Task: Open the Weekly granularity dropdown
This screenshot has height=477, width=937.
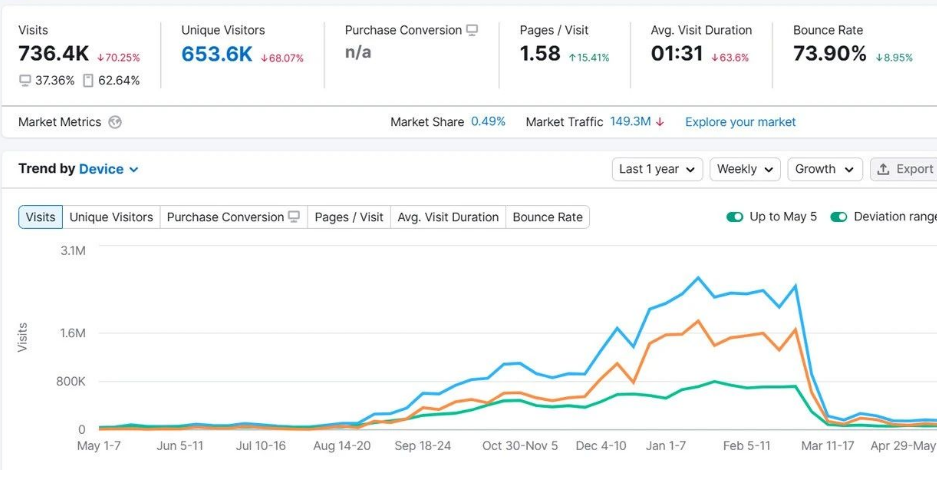Action: (745, 169)
